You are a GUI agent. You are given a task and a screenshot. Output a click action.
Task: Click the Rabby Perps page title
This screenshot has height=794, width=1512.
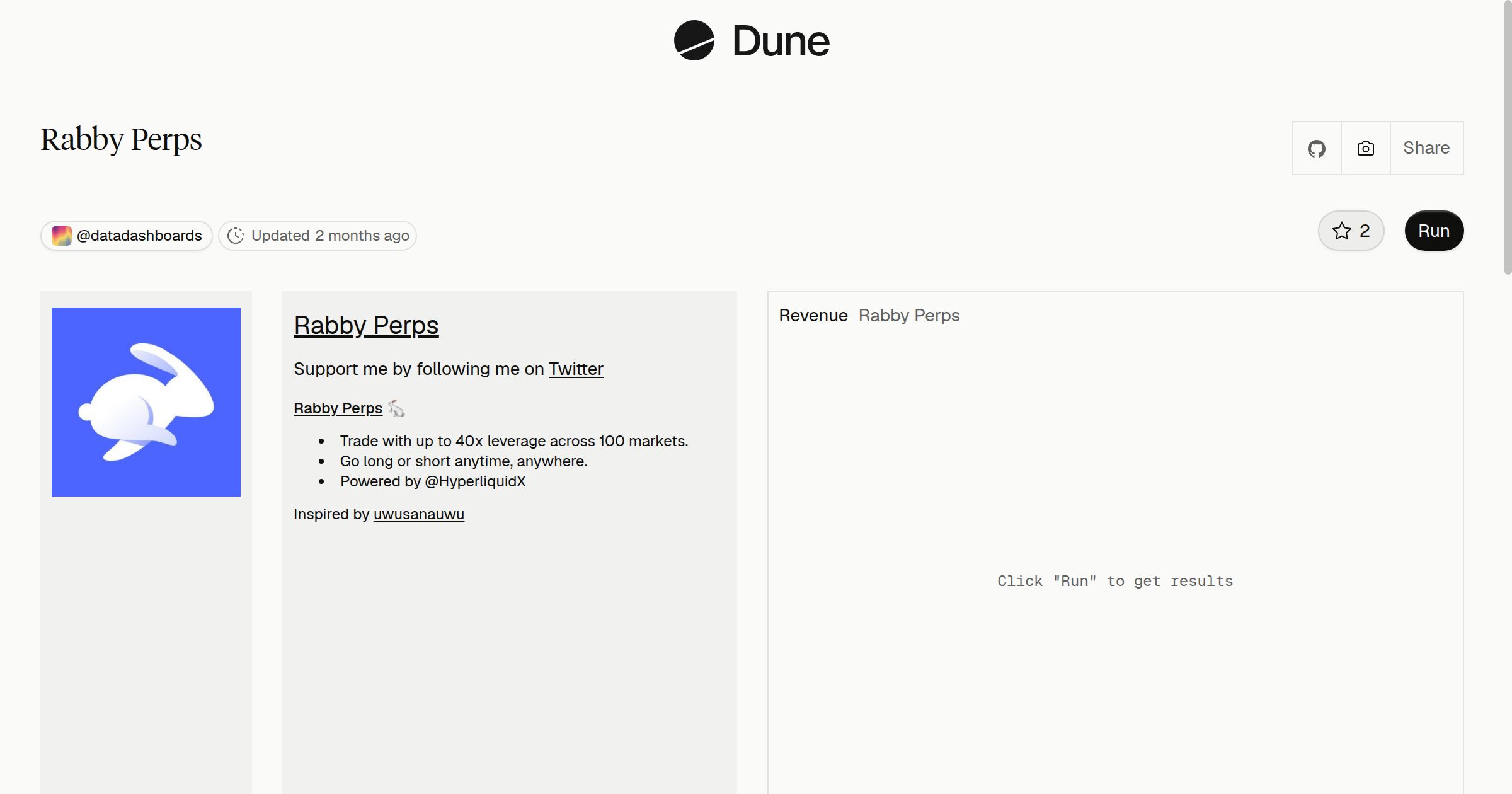pyautogui.click(x=121, y=140)
